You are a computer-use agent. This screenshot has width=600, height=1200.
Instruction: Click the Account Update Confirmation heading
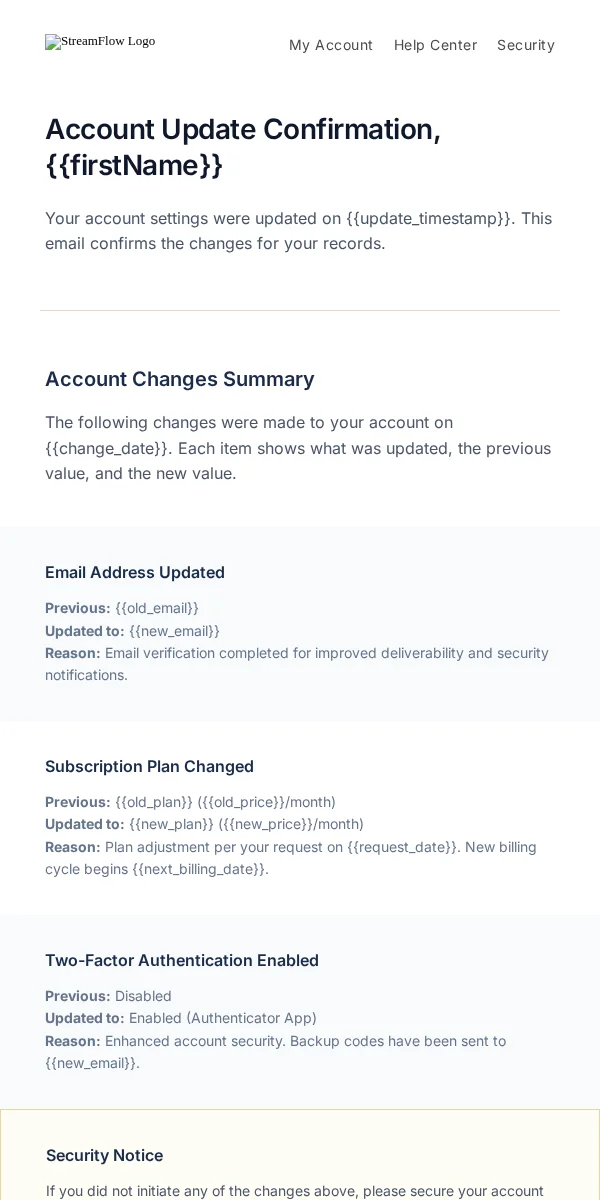(x=243, y=147)
